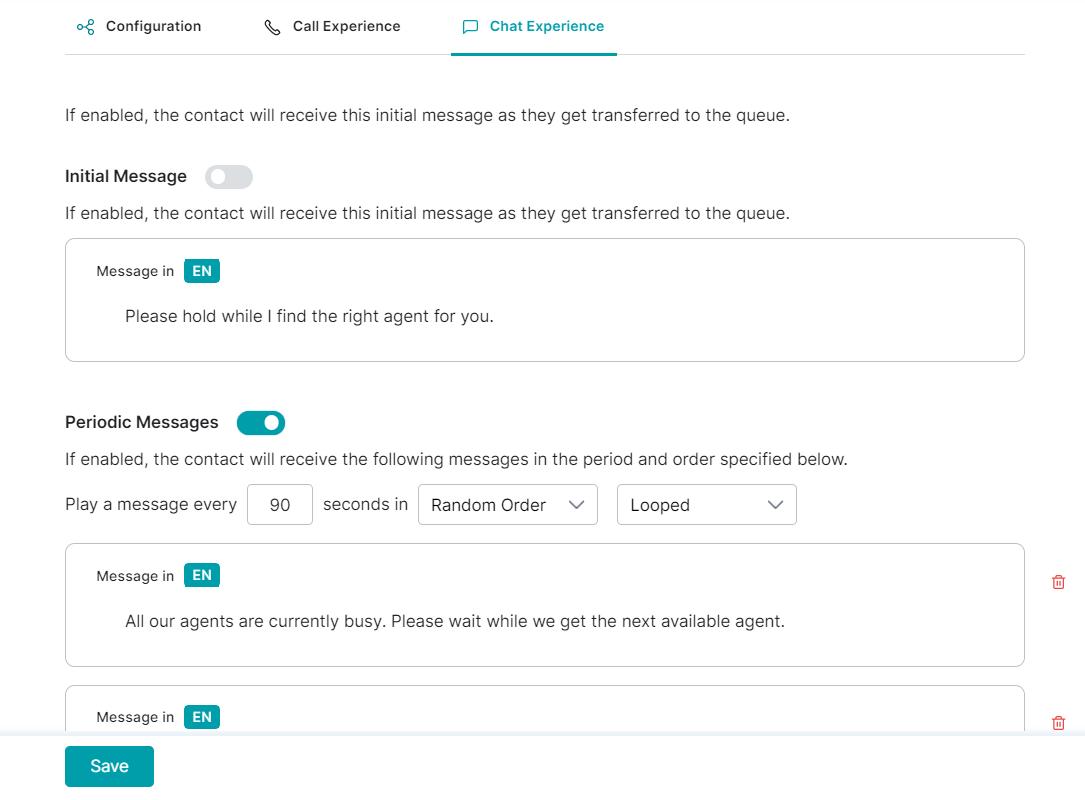
Task: Save the chat experience settings
Action: [x=109, y=766]
